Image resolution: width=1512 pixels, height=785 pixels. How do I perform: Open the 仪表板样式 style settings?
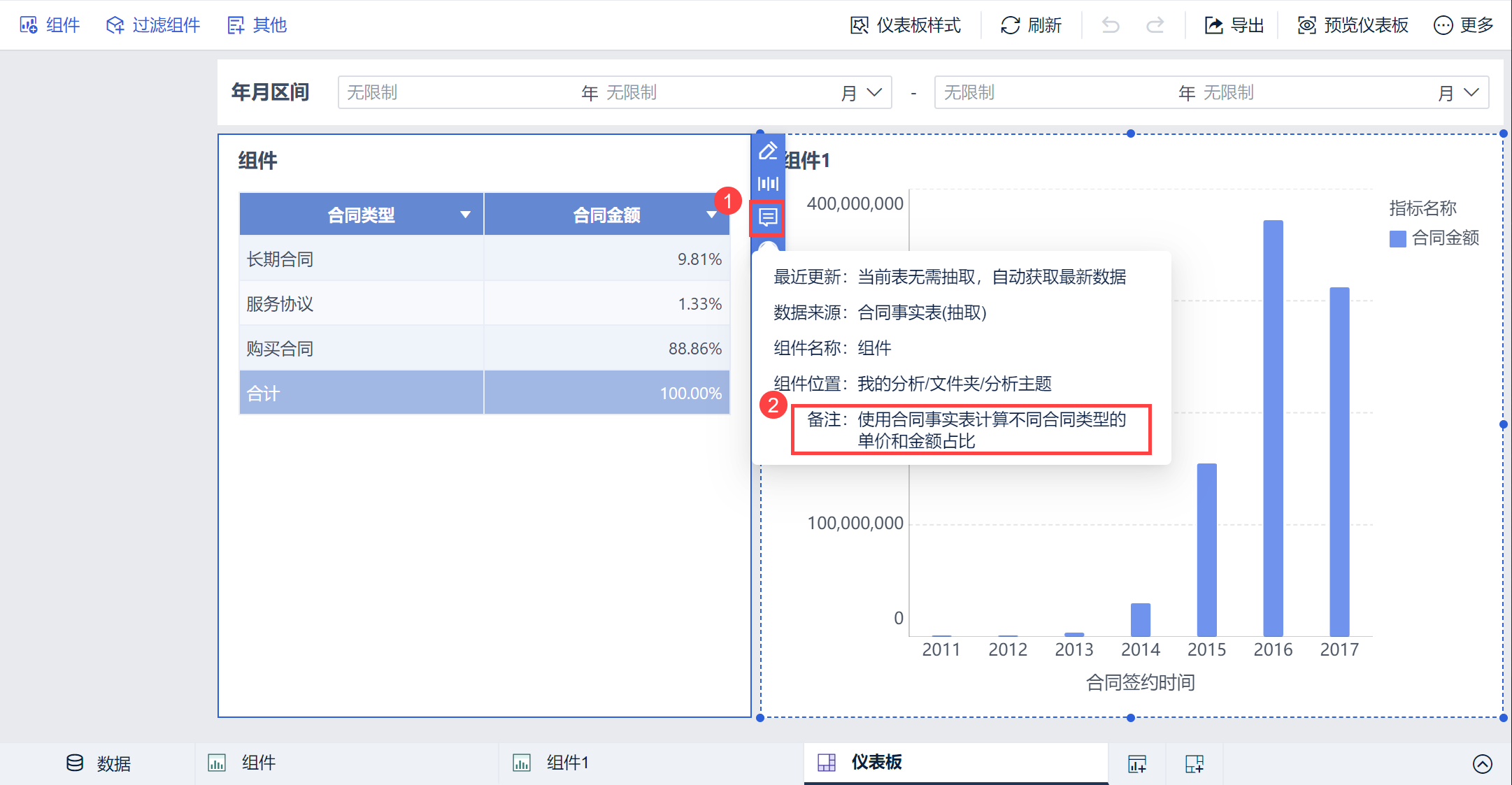point(906,25)
